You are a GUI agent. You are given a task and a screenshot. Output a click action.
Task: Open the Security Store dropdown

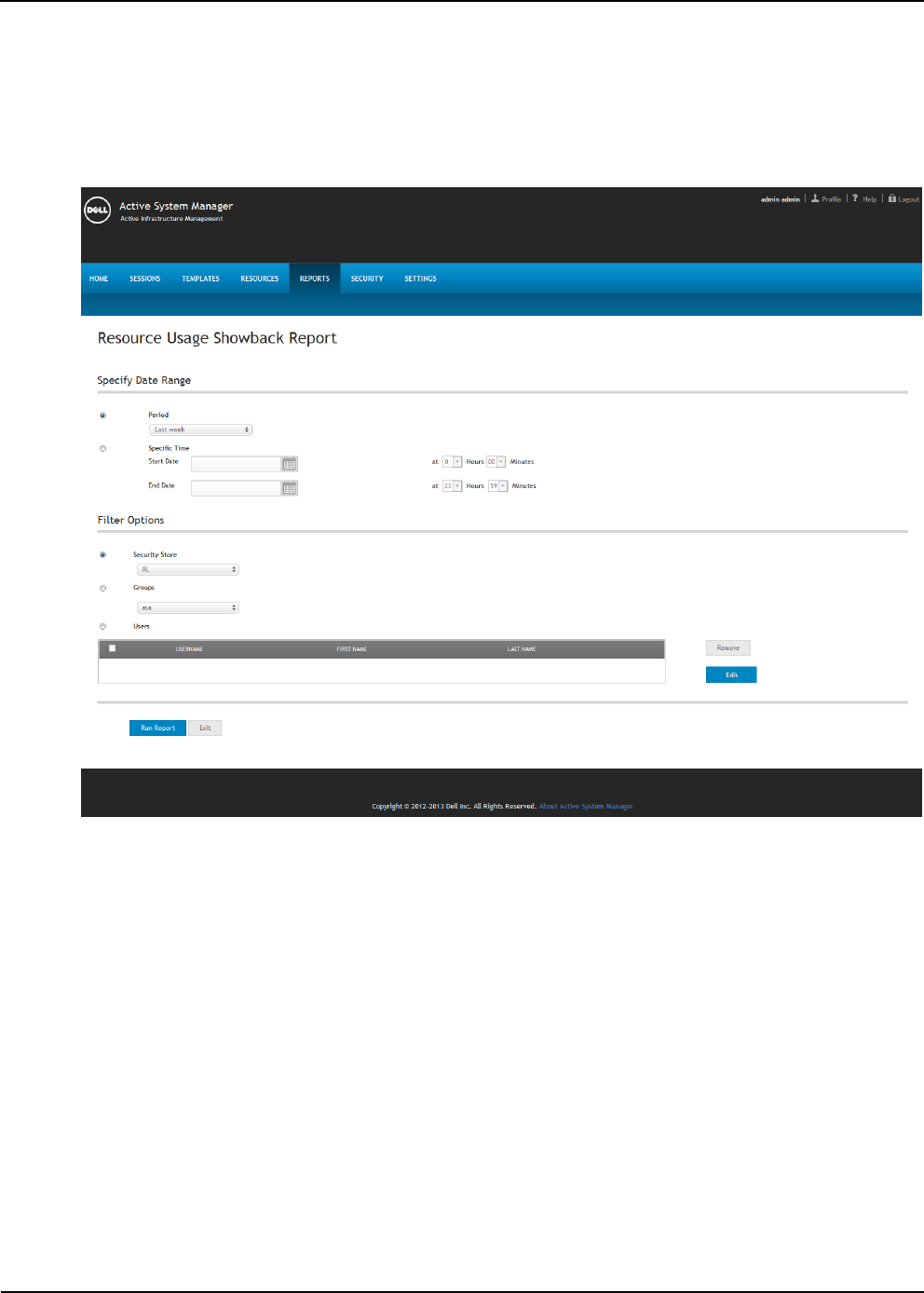[x=188, y=569]
